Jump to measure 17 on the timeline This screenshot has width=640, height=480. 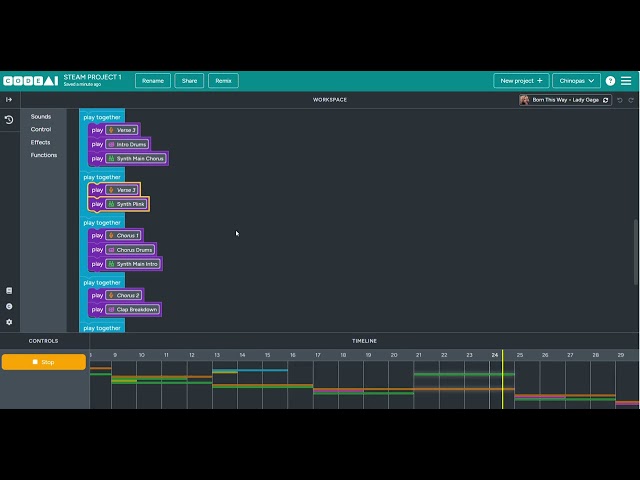click(318, 355)
